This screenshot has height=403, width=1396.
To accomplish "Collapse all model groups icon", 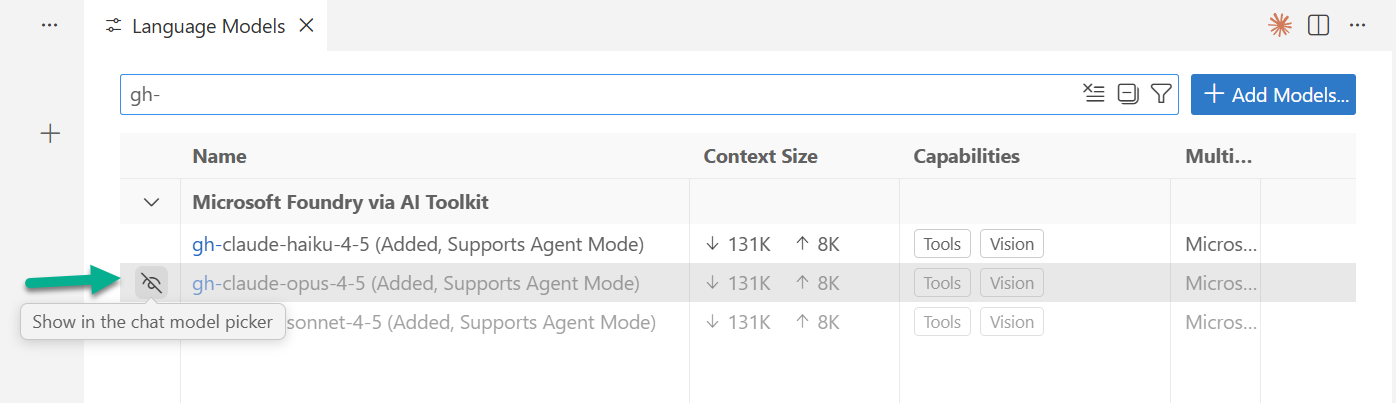I will pyautogui.click(x=1128, y=94).
